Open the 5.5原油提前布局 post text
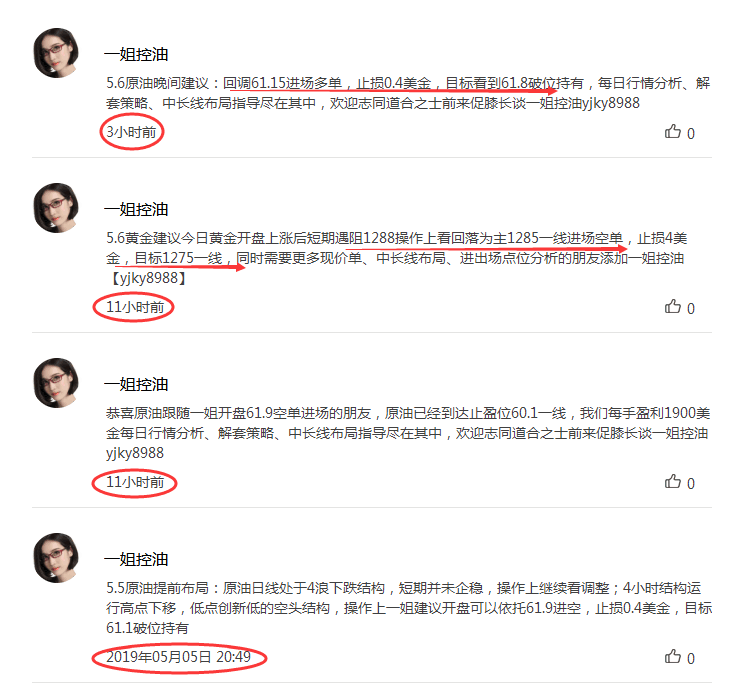733x693 pixels. [x=409, y=608]
